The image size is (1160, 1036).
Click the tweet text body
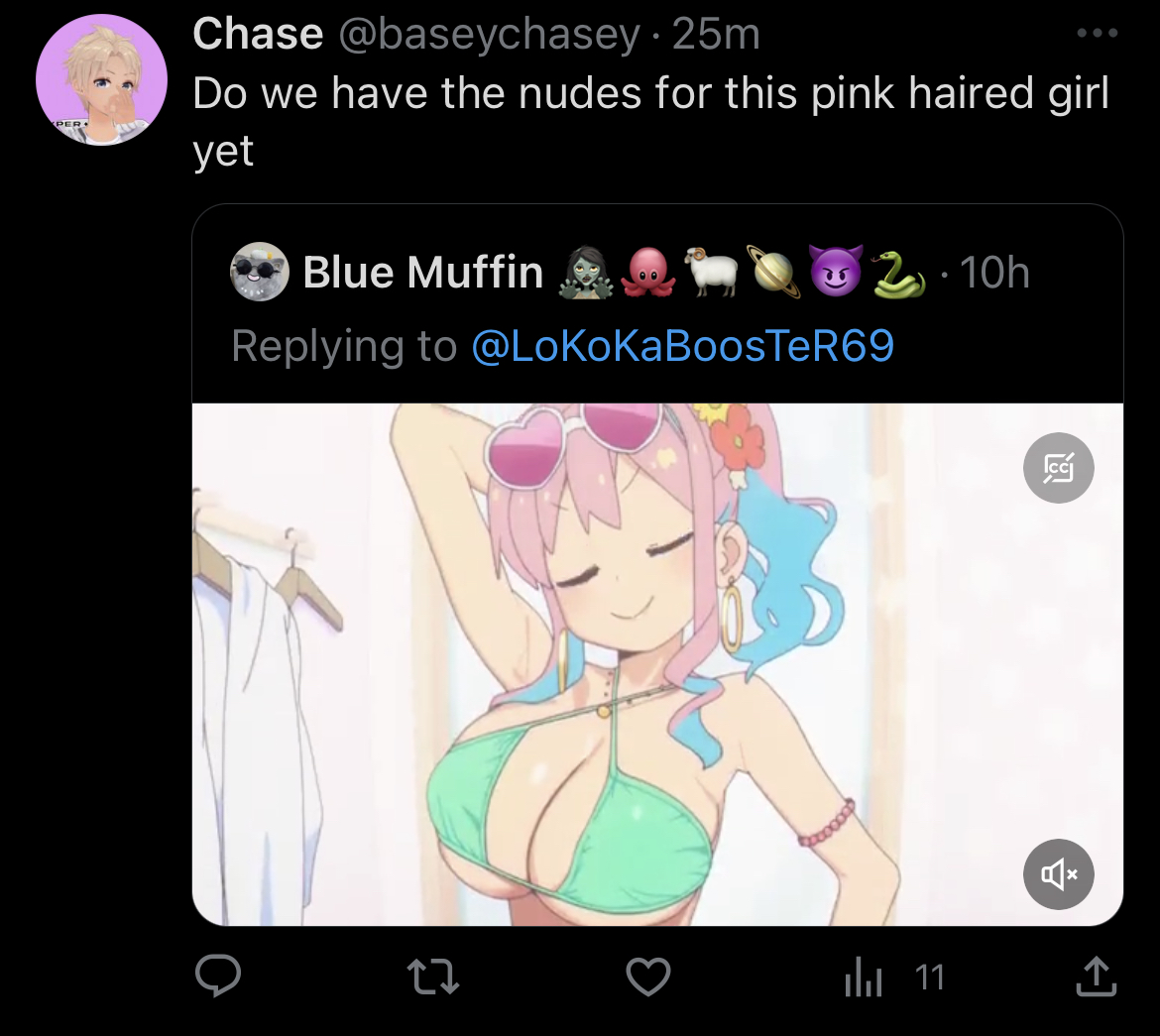click(x=651, y=121)
